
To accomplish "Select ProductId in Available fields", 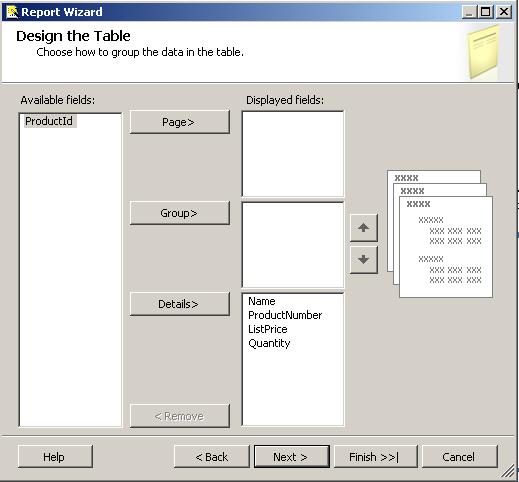I will tap(49, 121).
